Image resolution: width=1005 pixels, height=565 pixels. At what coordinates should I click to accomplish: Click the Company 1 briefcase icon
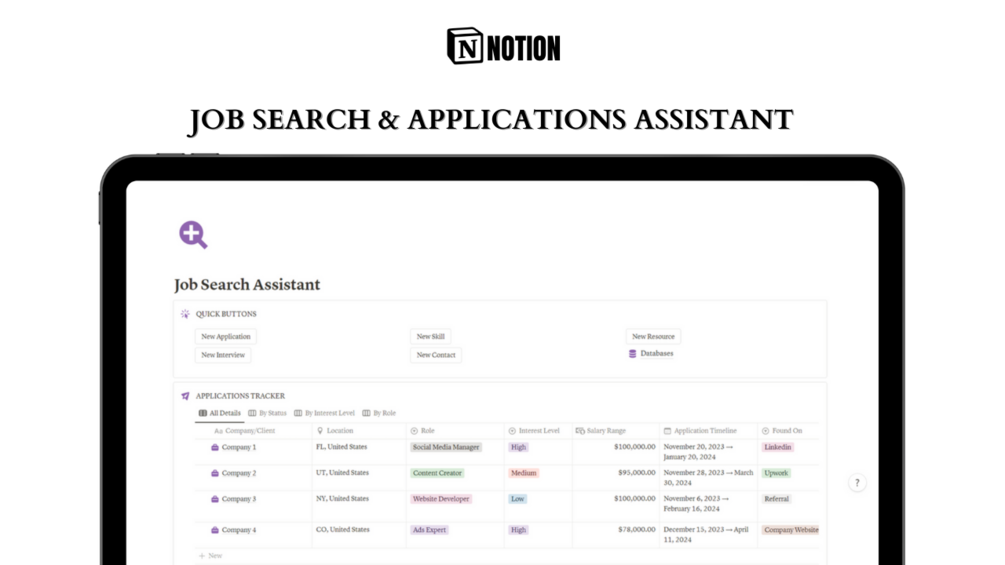[215, 447]
